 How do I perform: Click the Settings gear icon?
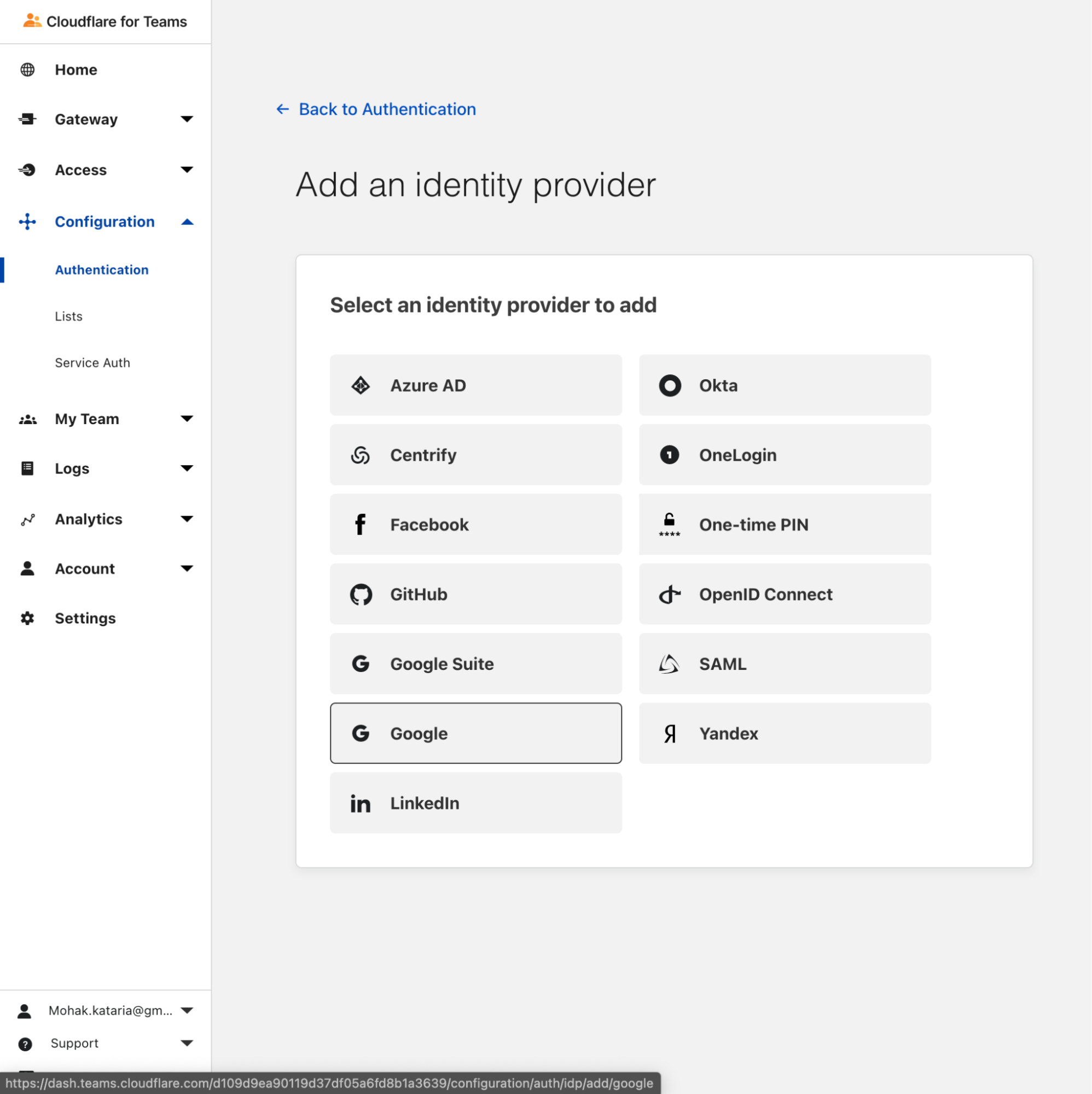[x=27, y=618]
